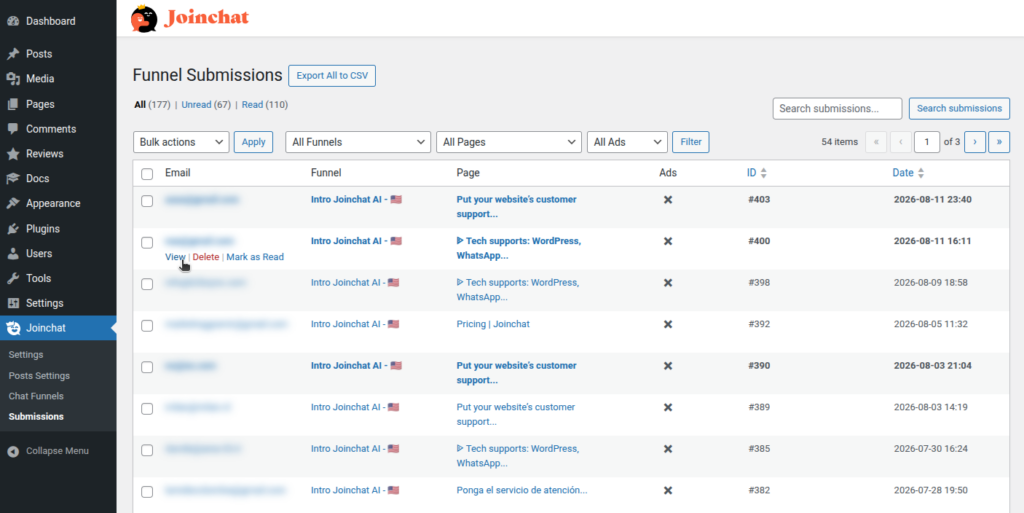1024x513 pixels.
Task: Click the Collapse Menu arrow icon
Action: (x=13, y=451)
